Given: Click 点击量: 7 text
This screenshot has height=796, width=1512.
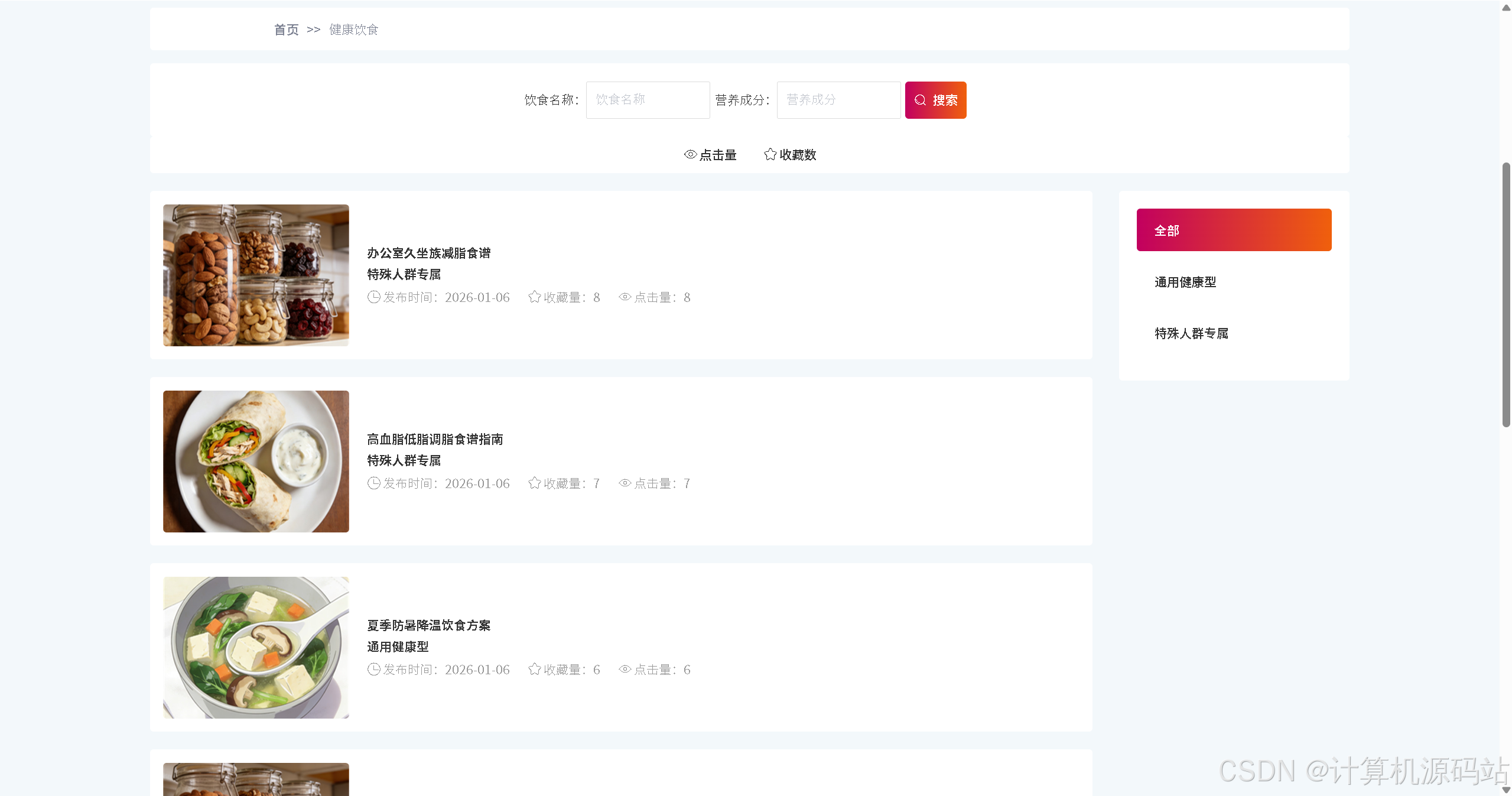Looking at the screenshot, I should (x=662, y=483).
